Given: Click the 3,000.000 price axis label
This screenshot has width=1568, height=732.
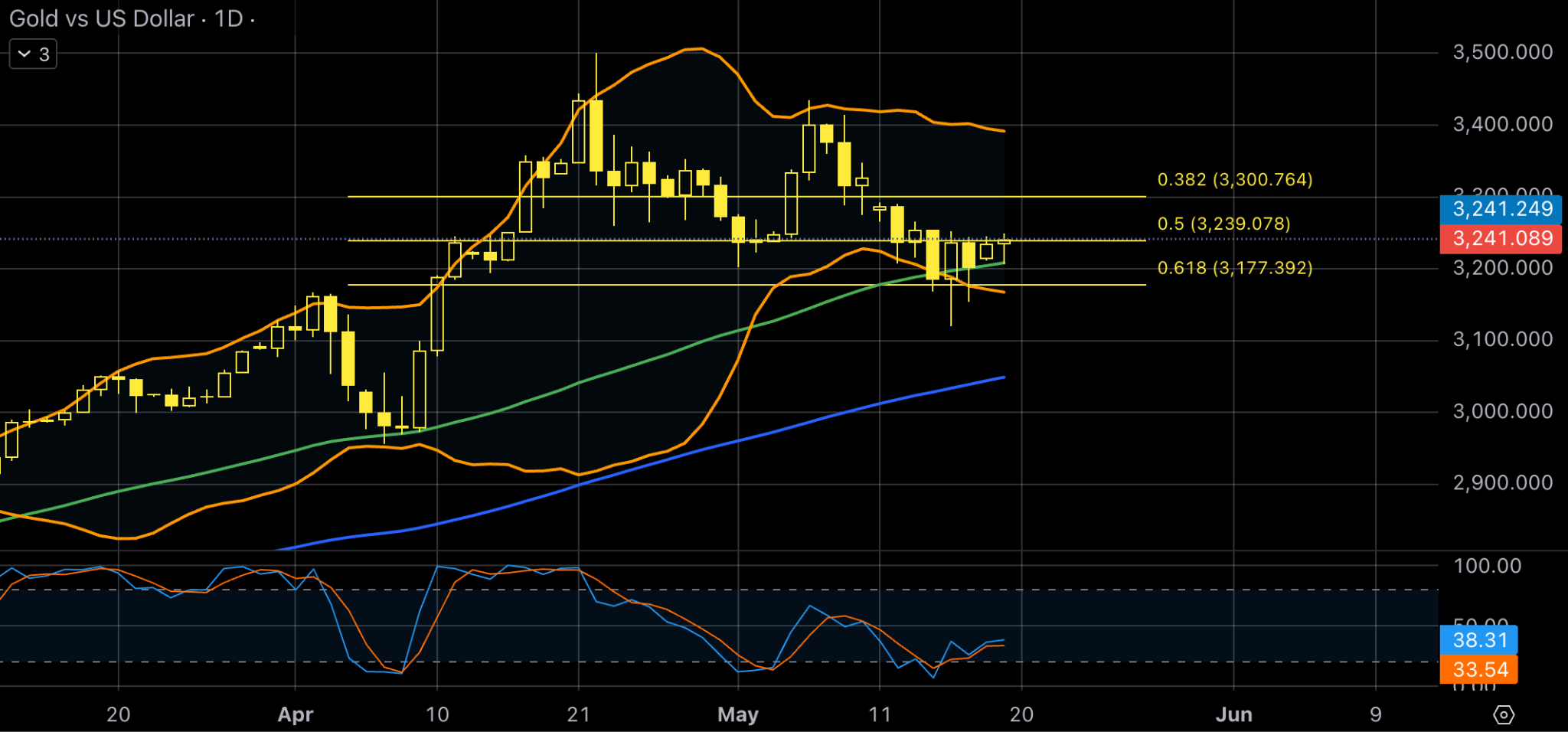Looking at the screenshot, I should click(1502, 411).
